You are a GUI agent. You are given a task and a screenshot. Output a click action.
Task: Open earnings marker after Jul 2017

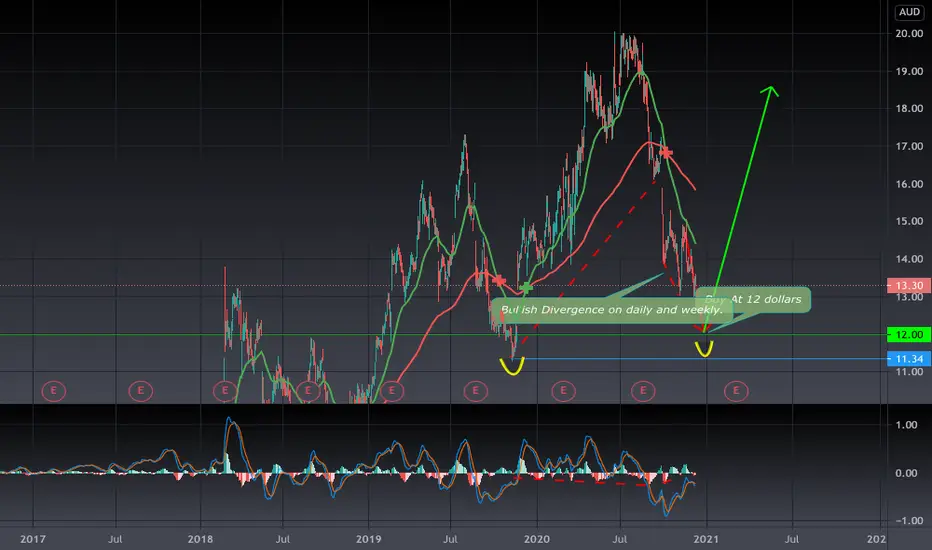[141, 391]
